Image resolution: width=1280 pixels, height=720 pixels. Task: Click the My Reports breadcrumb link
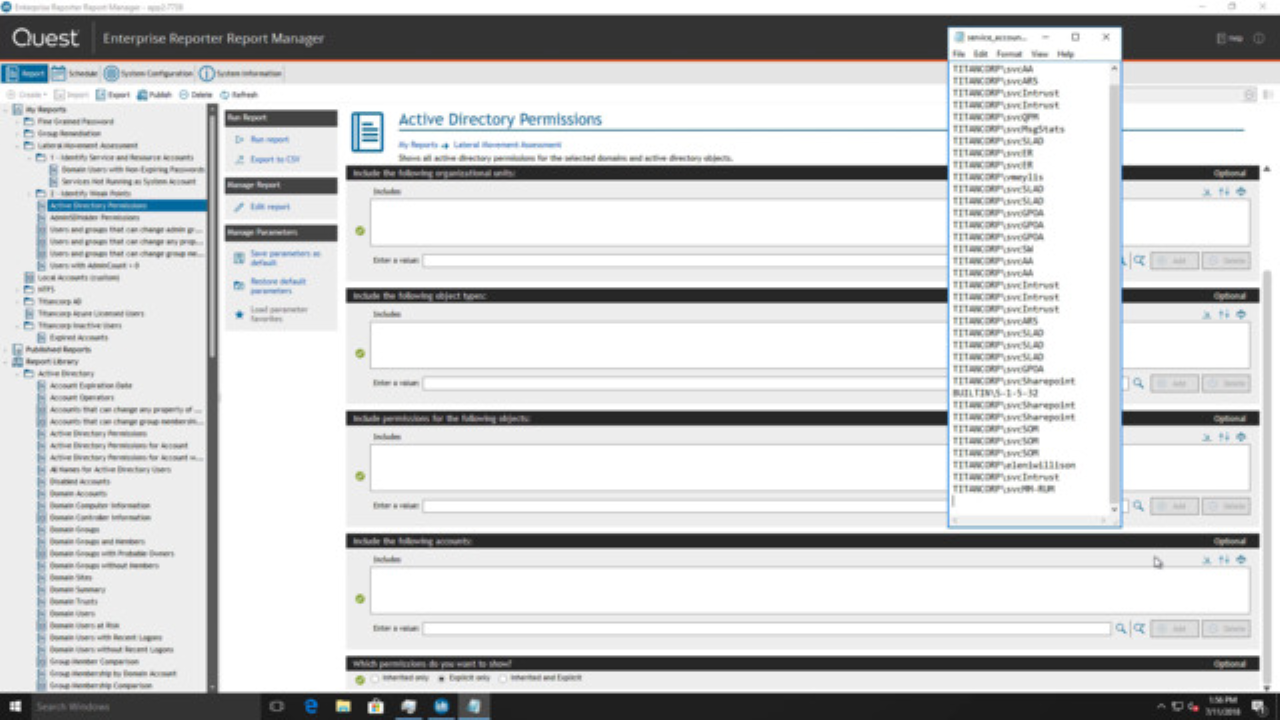click(414, 143)
